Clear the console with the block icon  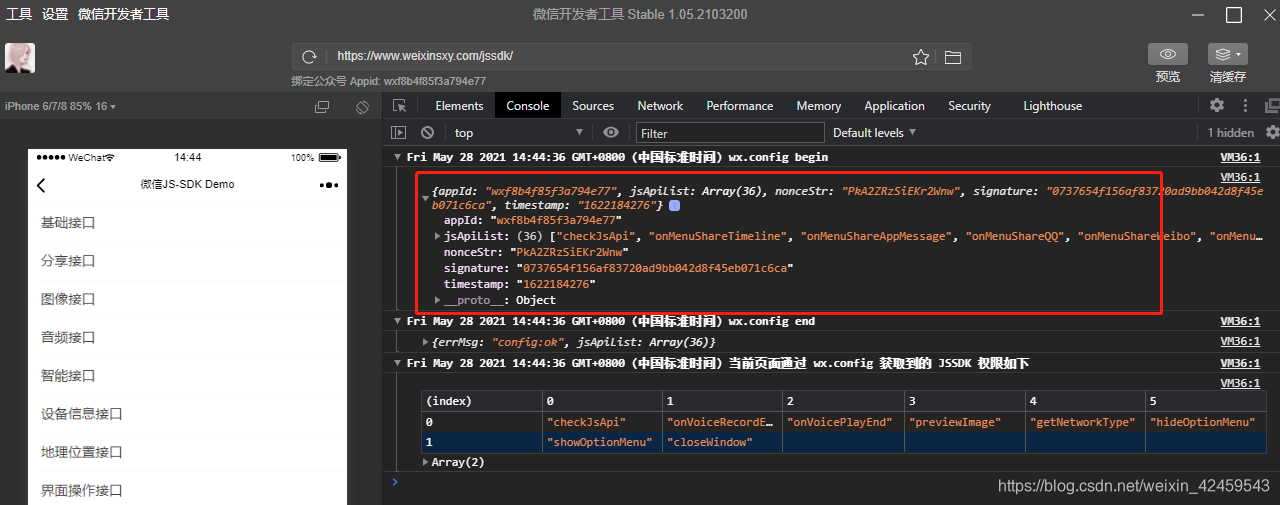click(427, 132)
